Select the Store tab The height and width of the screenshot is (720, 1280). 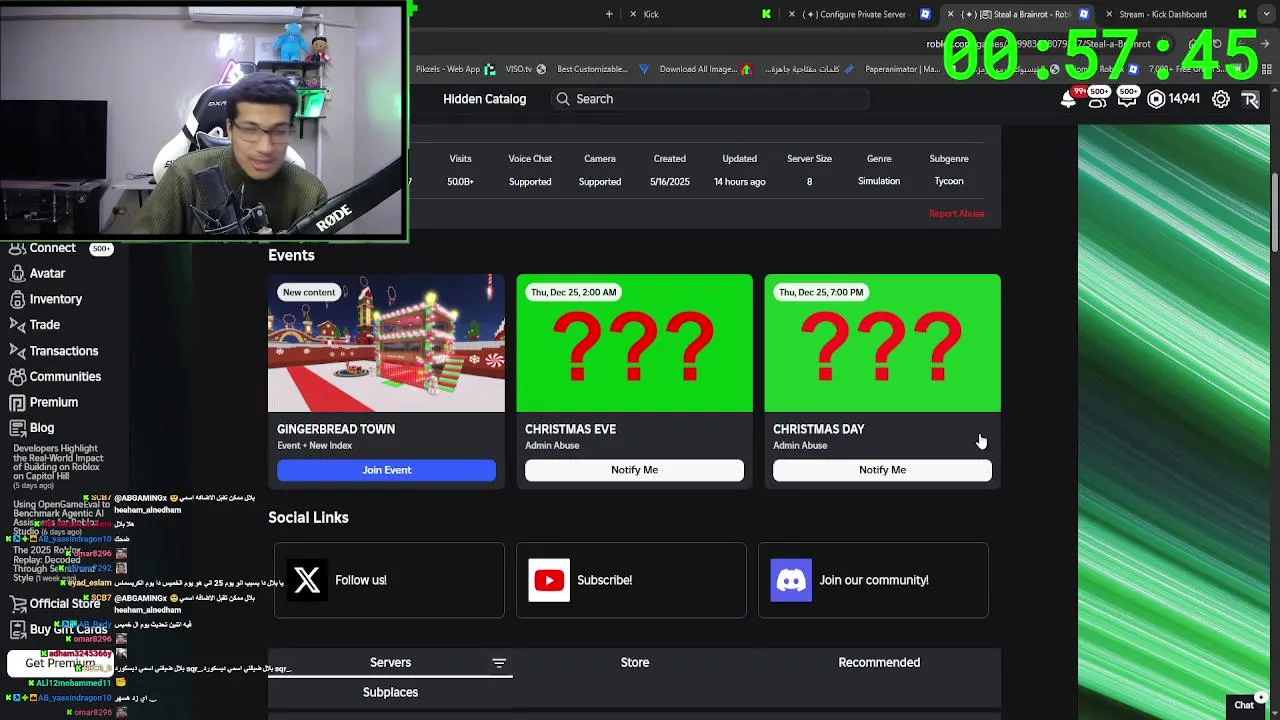[635, 663]
